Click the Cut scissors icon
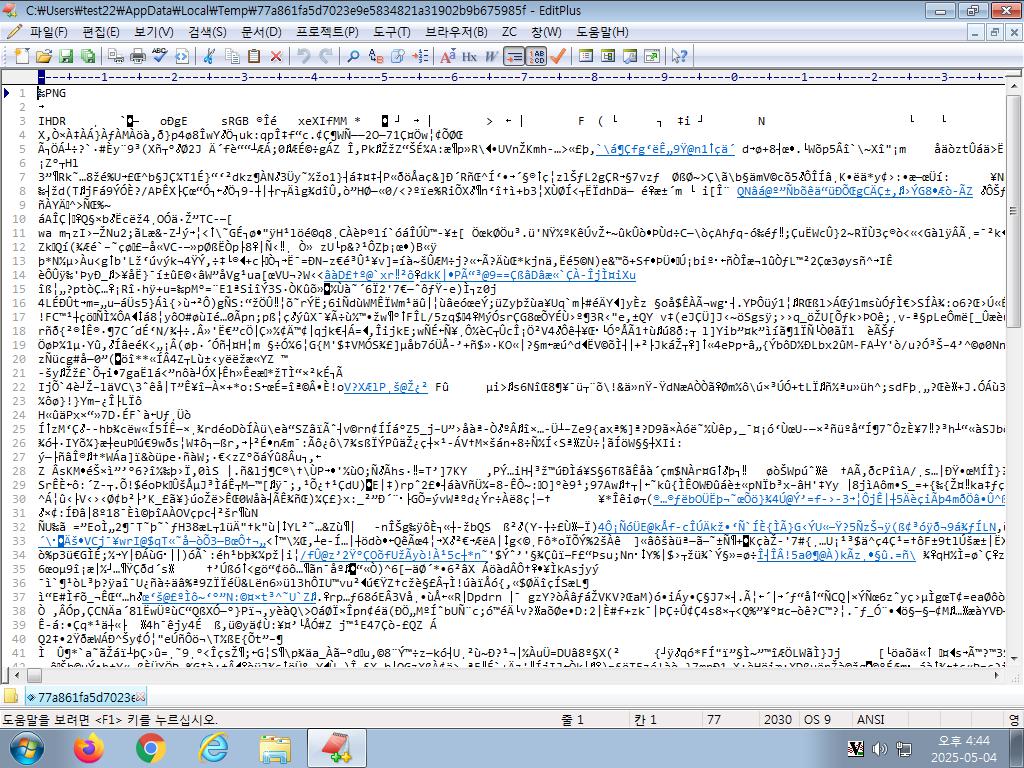This screenshot has width=1024, height=768. pyautogui.click(x=210, y=56)
